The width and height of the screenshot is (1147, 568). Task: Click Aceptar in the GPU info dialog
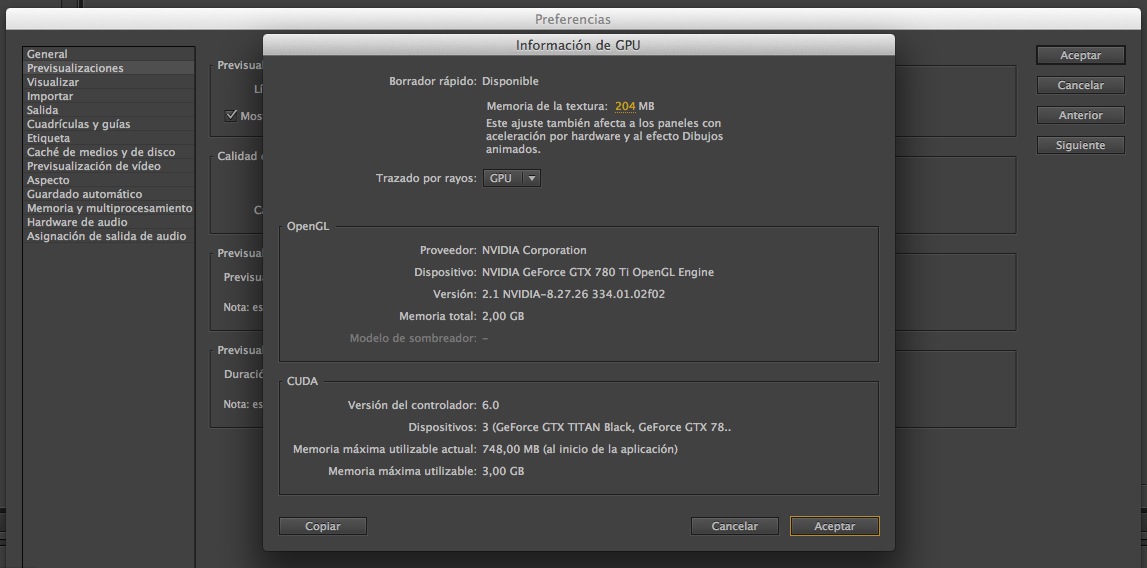pos(835,526)
